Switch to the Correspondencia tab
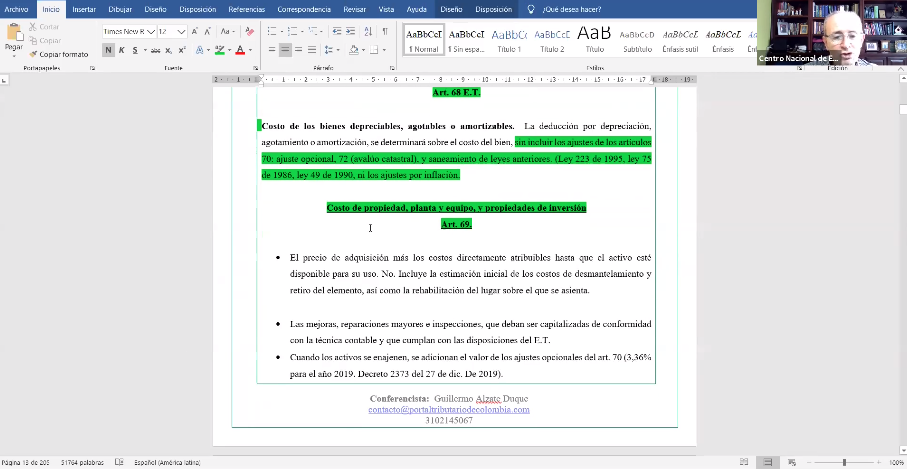907x470 pixels. coord(304,9)
